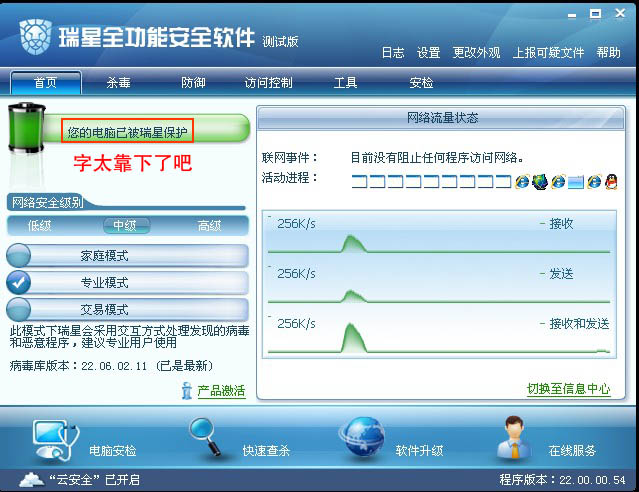The image size is (639, 492).
Task: Set network security level to 高级
Action: [x=209, y=225]
